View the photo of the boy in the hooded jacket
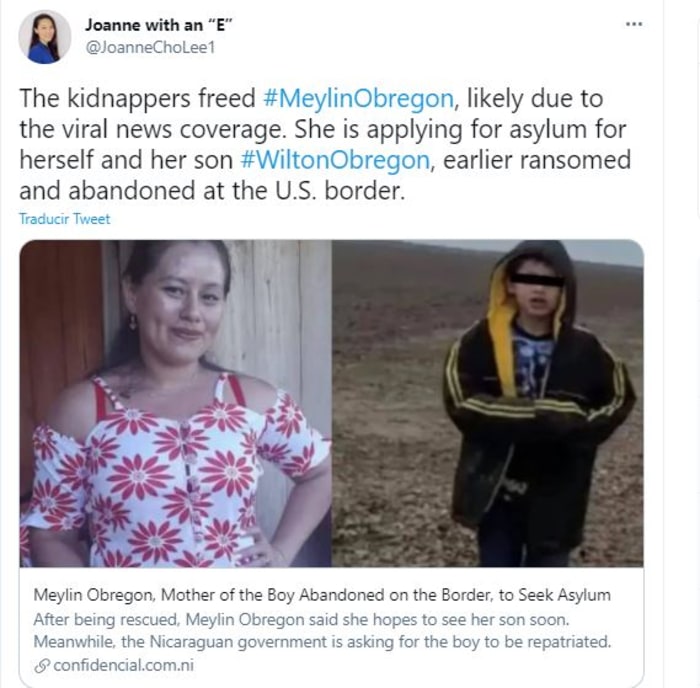 pos(488,404)
